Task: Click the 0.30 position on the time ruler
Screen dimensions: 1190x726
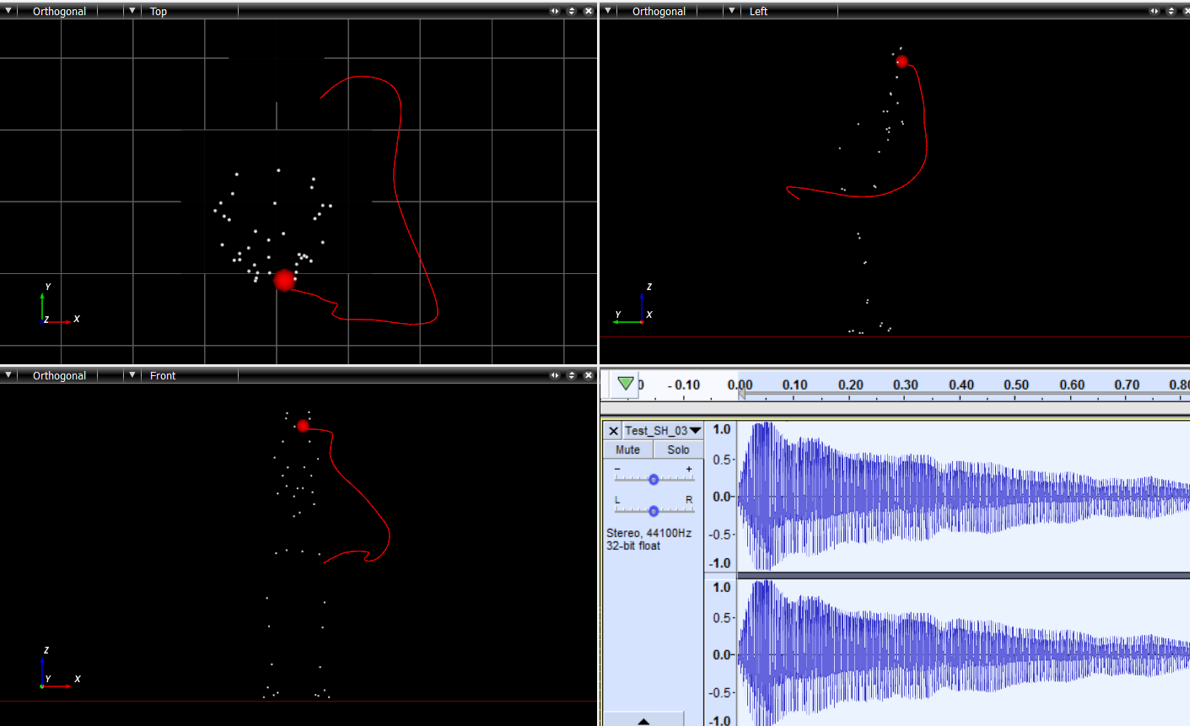Action: tap(905, 385)
